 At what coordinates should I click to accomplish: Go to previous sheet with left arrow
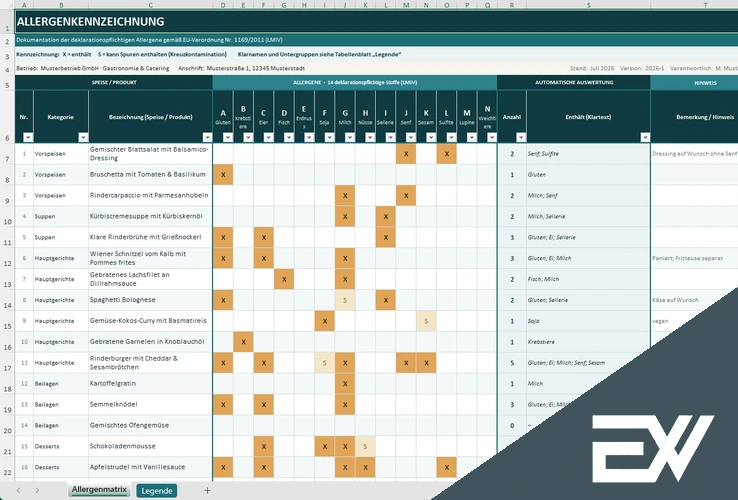(x=18, y=491)
